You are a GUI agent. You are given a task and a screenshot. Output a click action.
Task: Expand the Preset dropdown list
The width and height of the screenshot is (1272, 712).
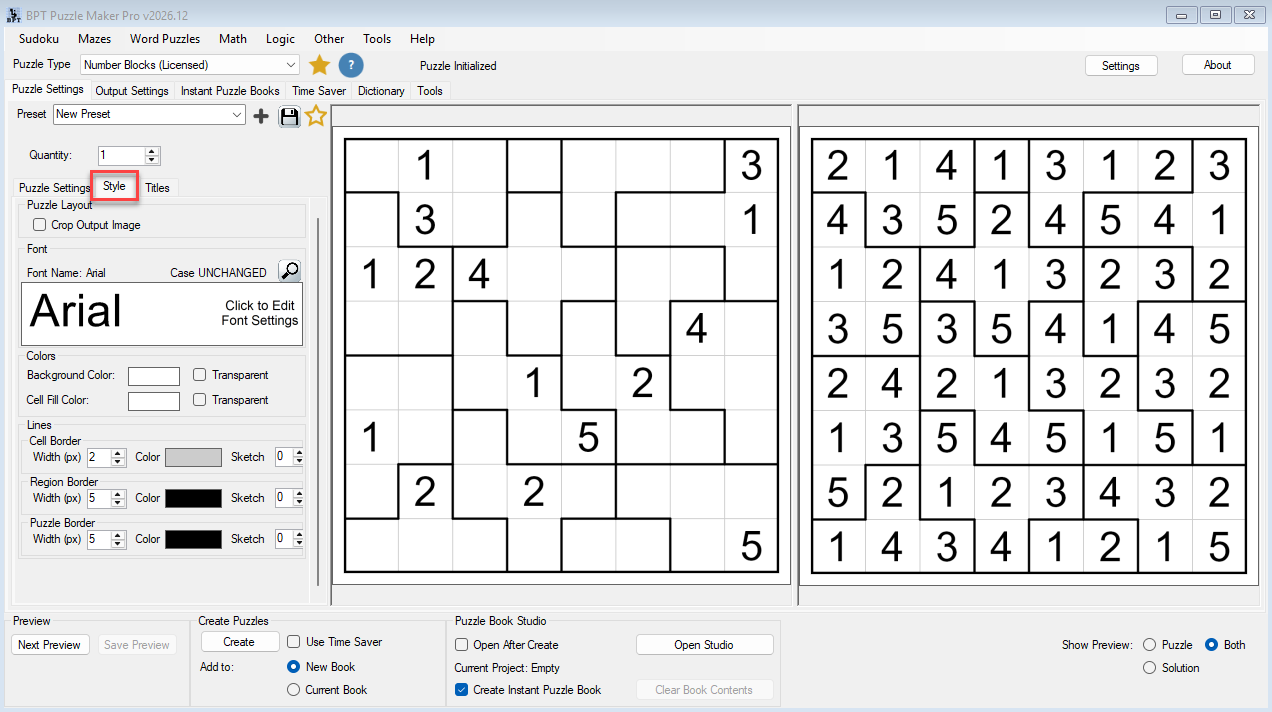point(237,115)
